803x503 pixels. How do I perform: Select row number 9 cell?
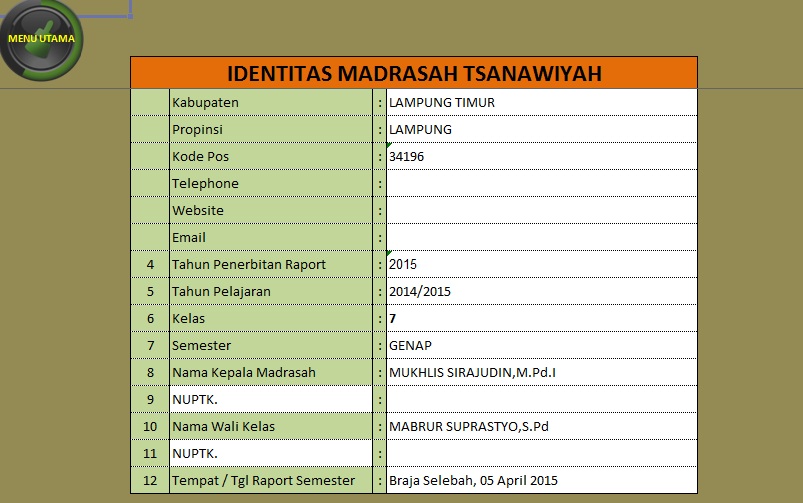pyautogui.click(x=150, y=400)
